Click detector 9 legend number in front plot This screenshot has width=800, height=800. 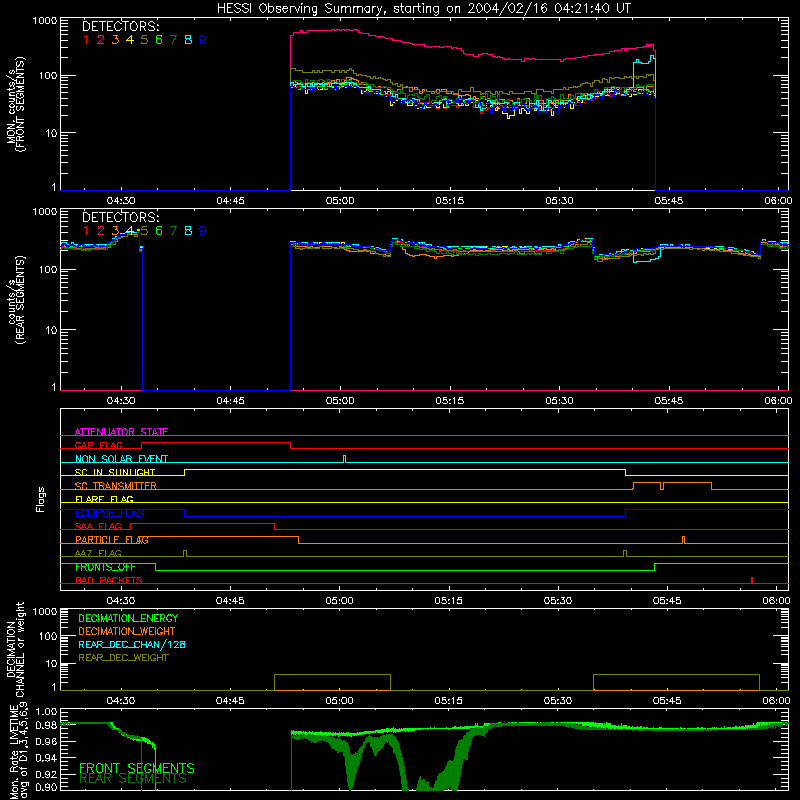click(203, 40)
